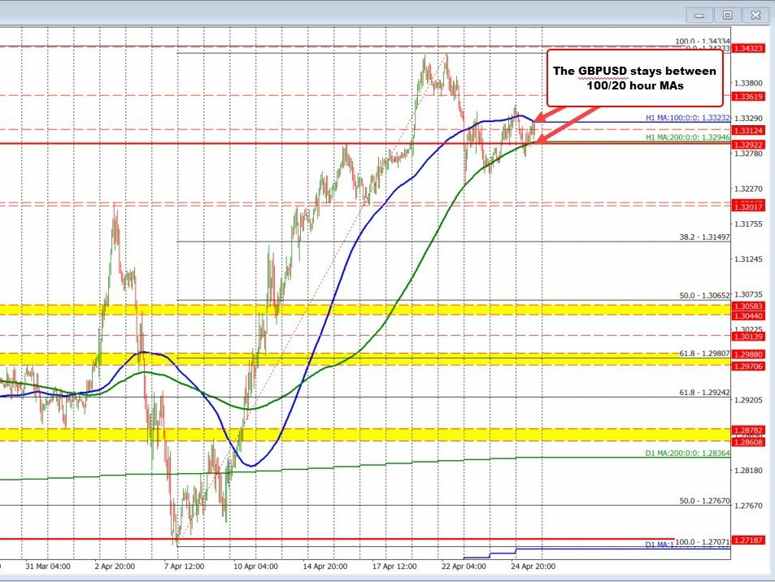Click the 100.0 - 1.34334 Fibonacci label
Viewport: 775px width, 582px height.
coord(703,42)
